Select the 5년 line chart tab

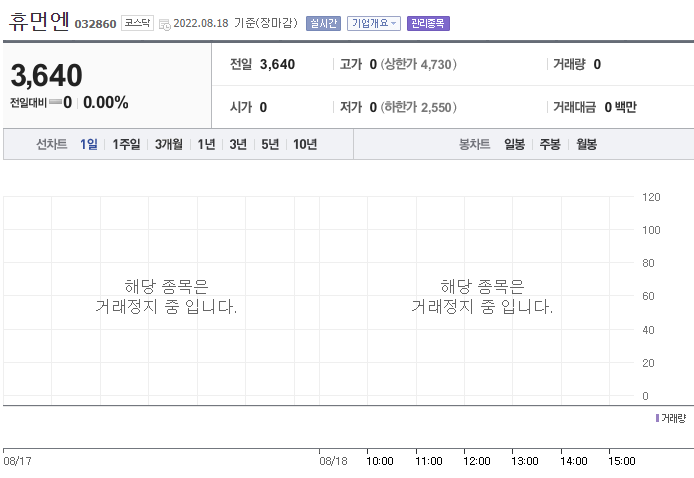click(x=270, y=144)
